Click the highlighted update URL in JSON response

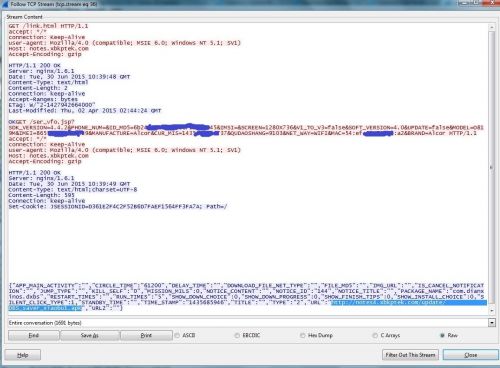coord(408,303)
